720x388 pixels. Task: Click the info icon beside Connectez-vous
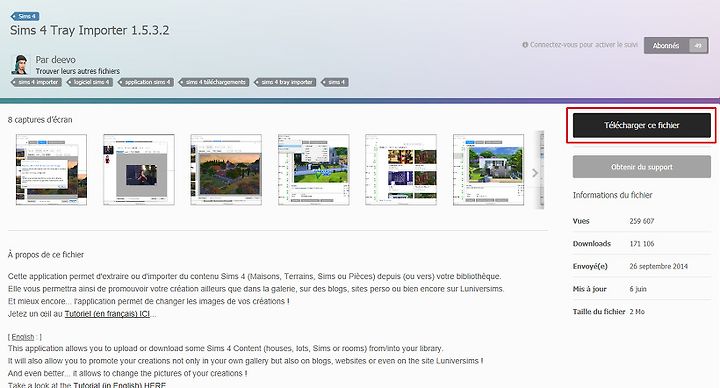(x=525, y=45)
